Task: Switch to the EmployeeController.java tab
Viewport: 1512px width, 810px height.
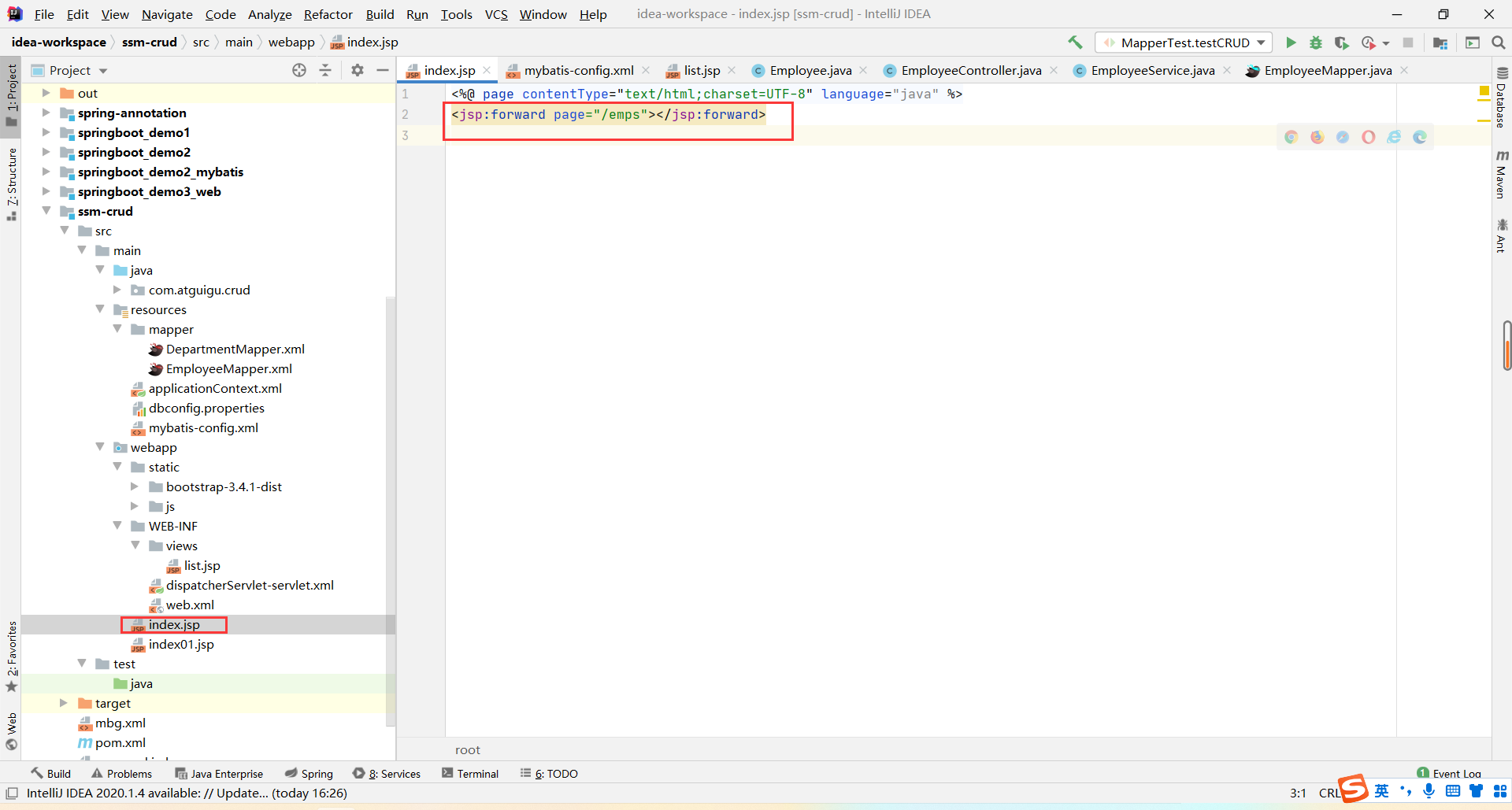Action: coord(971,70)
